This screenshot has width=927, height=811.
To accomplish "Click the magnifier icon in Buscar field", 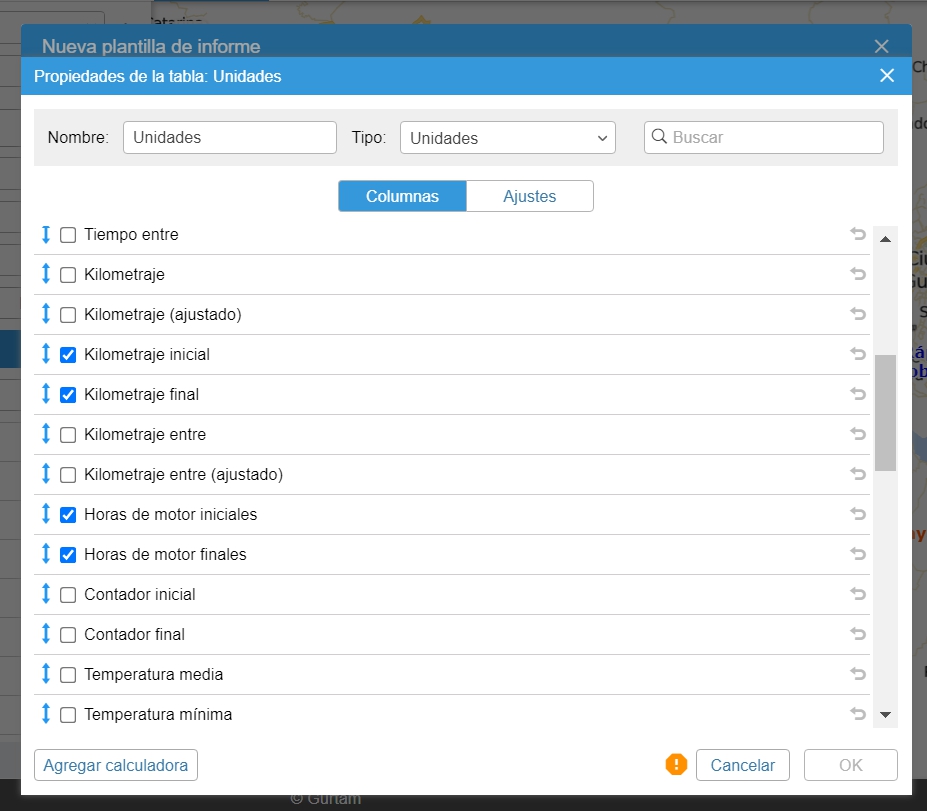I will (659, 137).
